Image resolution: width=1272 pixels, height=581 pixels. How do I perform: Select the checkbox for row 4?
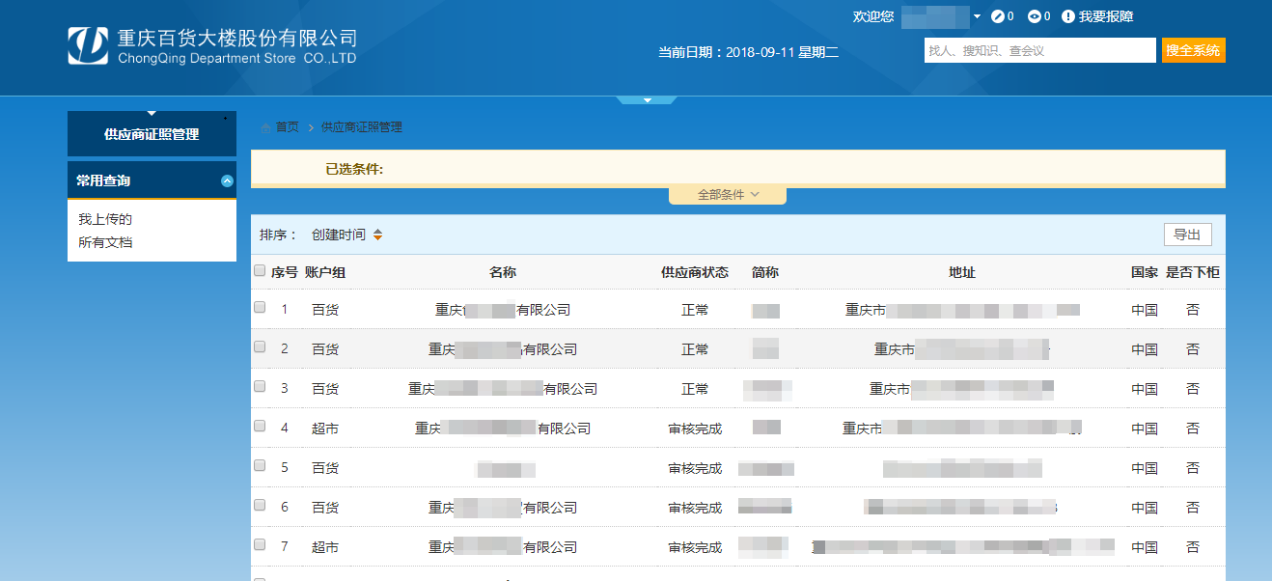[260, 426]
